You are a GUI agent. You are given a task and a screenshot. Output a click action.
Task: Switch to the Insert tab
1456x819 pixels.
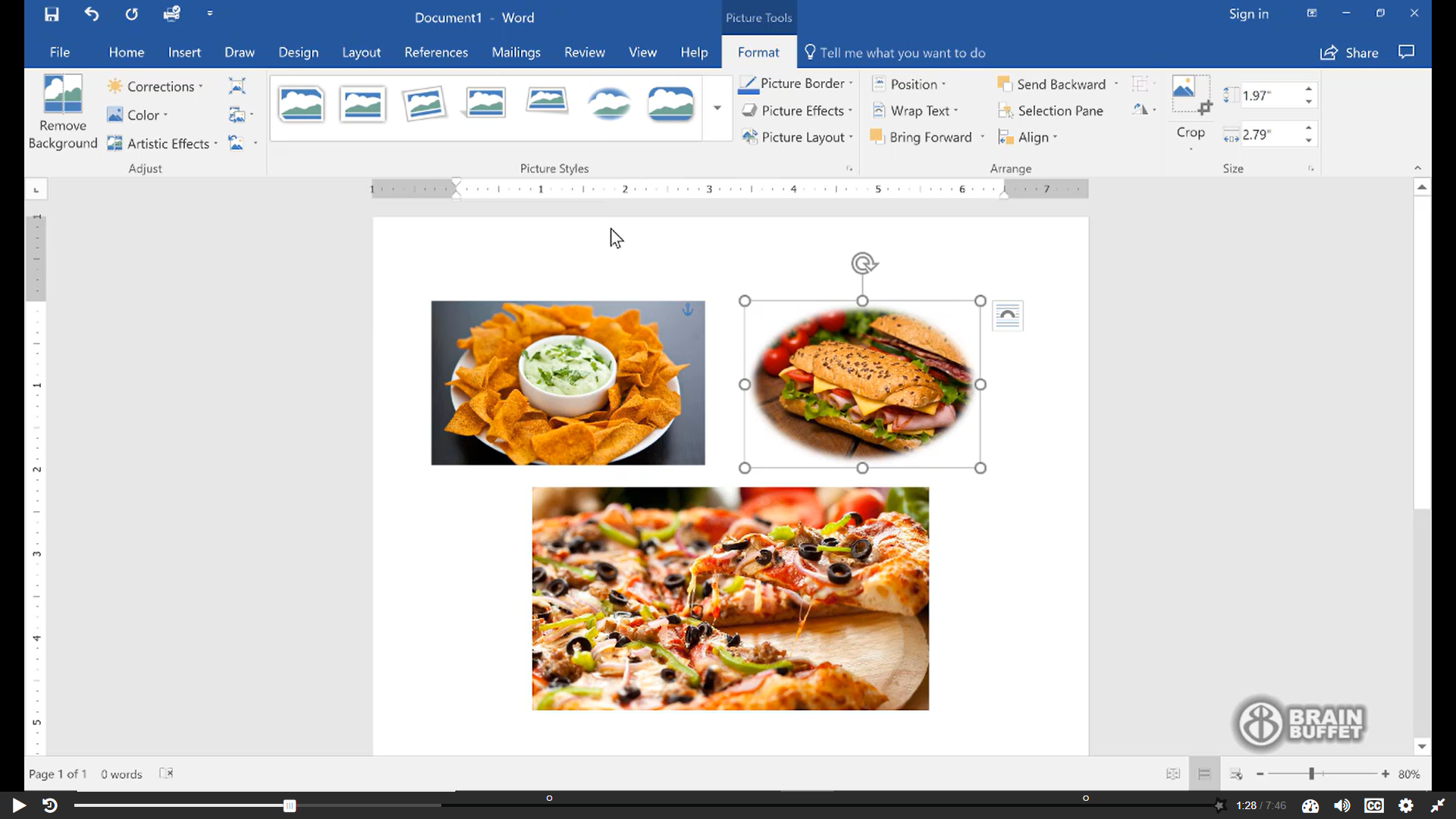[x=184, y=52]
